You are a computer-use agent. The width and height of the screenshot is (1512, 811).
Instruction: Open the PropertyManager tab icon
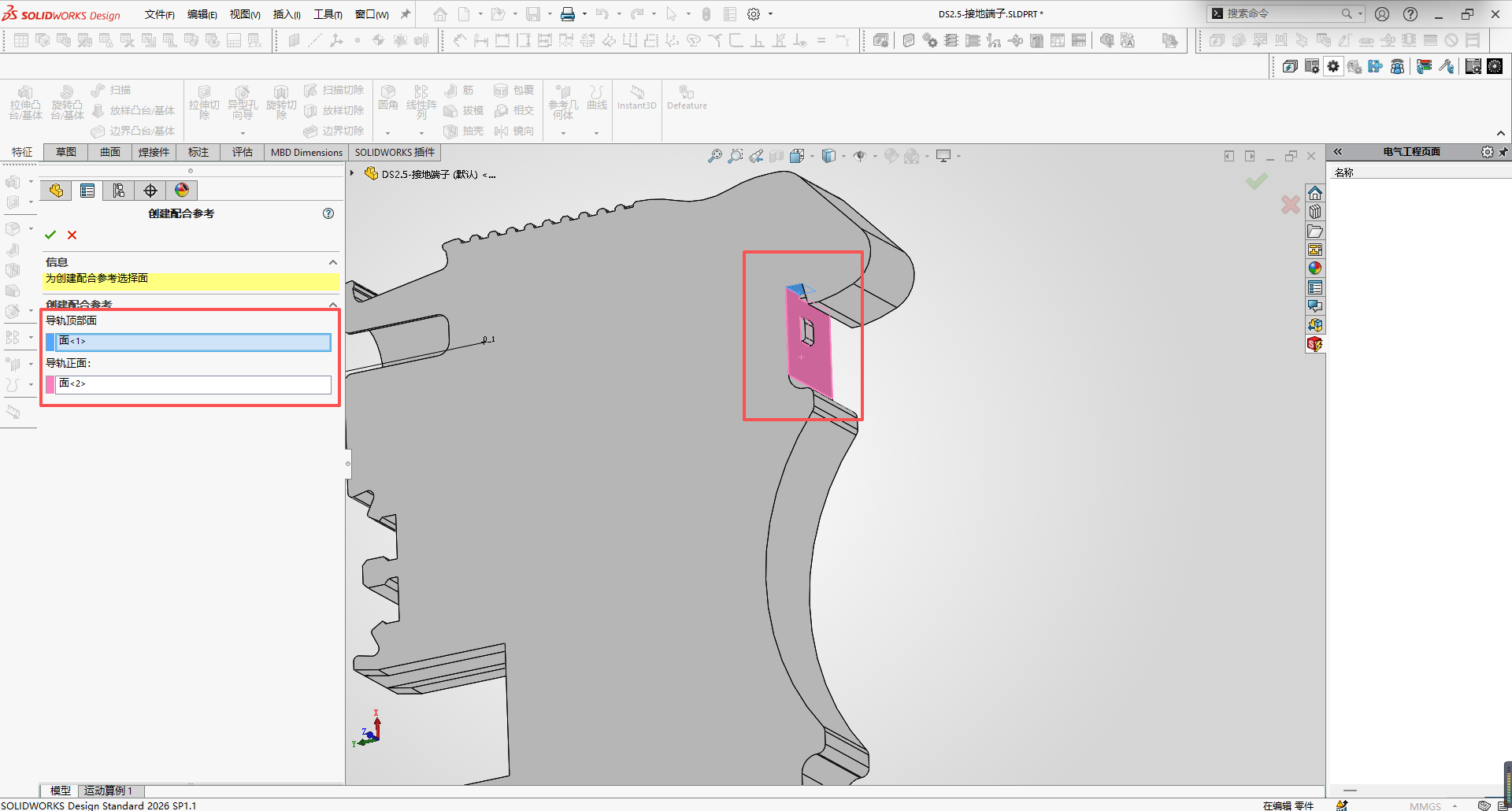point(87,191)
